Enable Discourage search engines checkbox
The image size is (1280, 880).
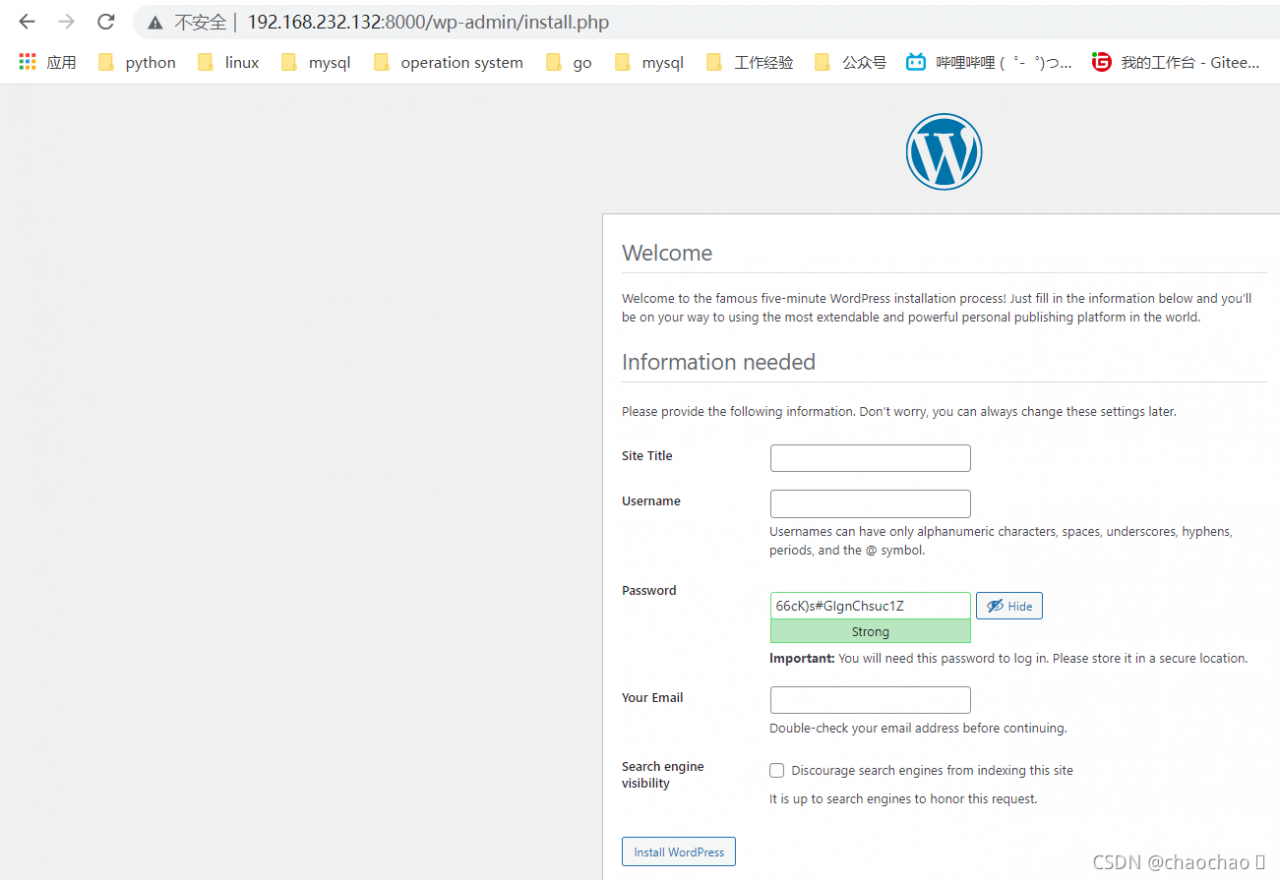click(776, 770)
